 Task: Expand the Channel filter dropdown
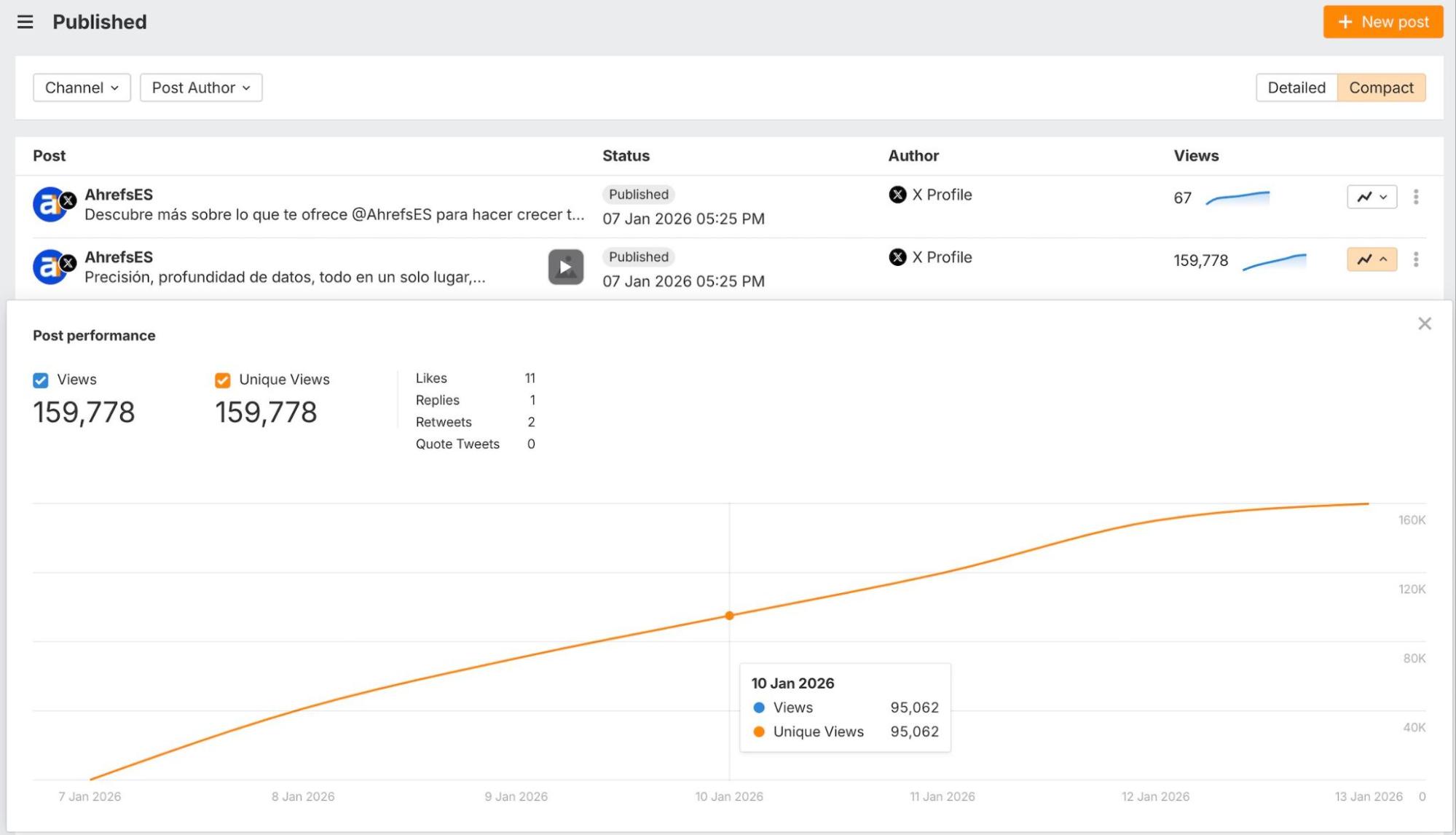82,87
